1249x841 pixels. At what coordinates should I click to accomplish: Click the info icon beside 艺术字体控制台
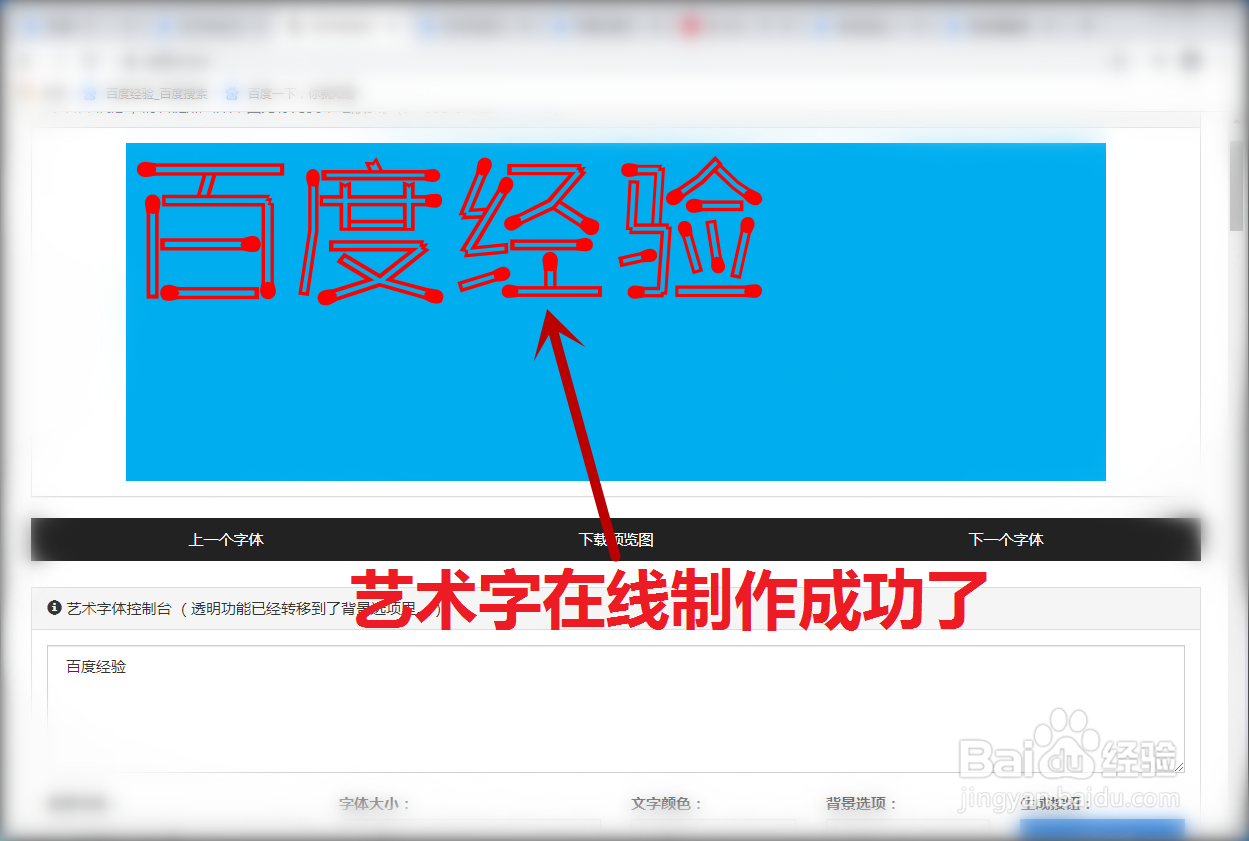55,607
